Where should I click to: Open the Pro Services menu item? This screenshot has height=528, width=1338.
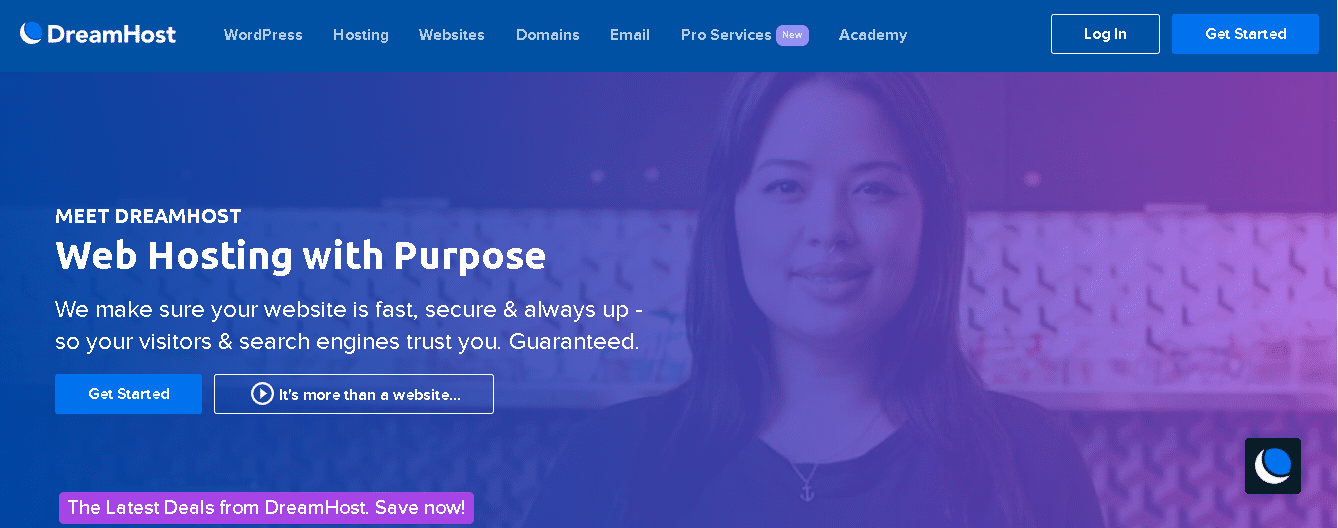click(726, 35)
